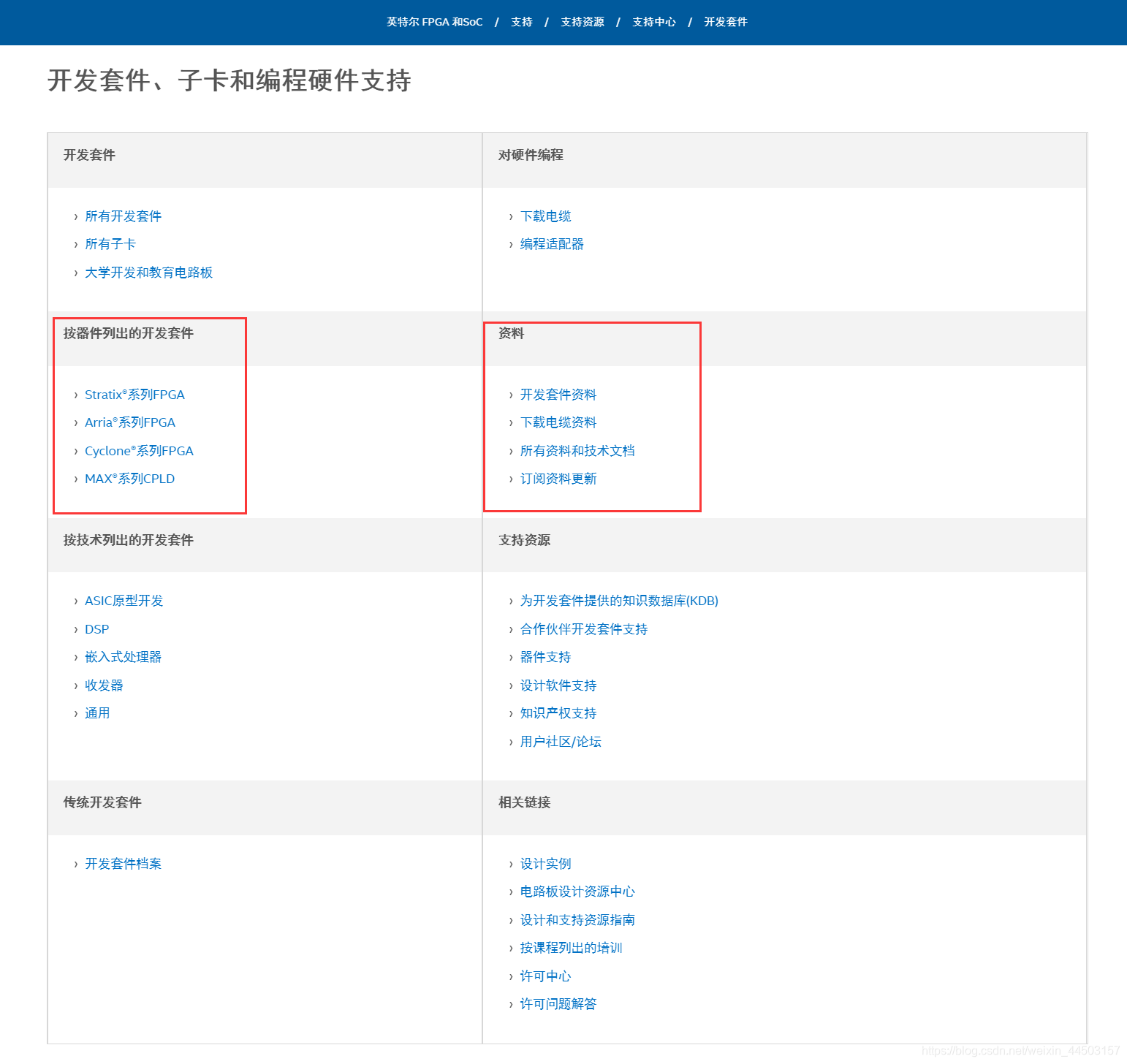Open the 所有开发套件 link

122,216
